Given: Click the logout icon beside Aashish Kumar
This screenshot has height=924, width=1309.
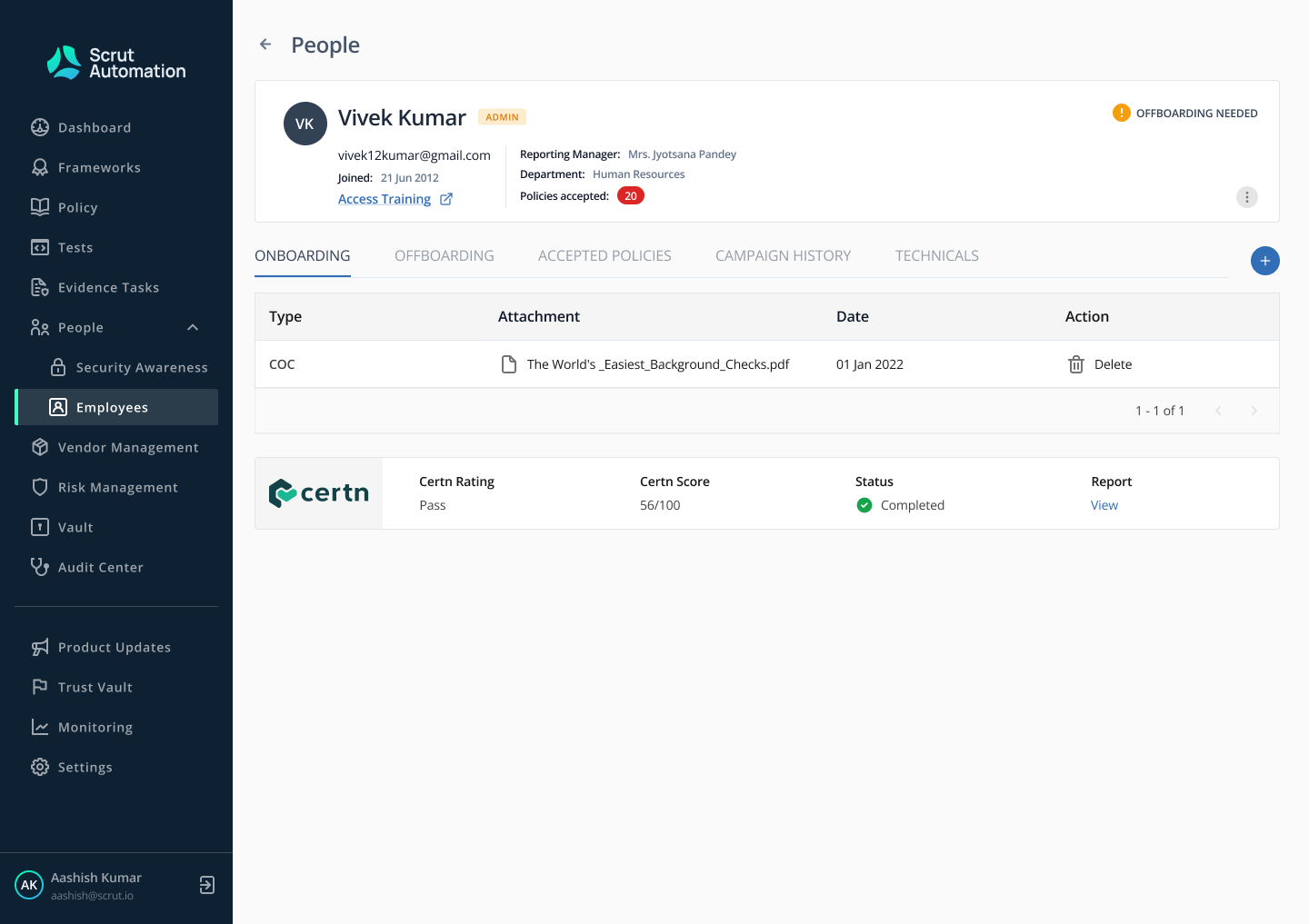Looking at the screenshot, I should [x=207, y=885].
